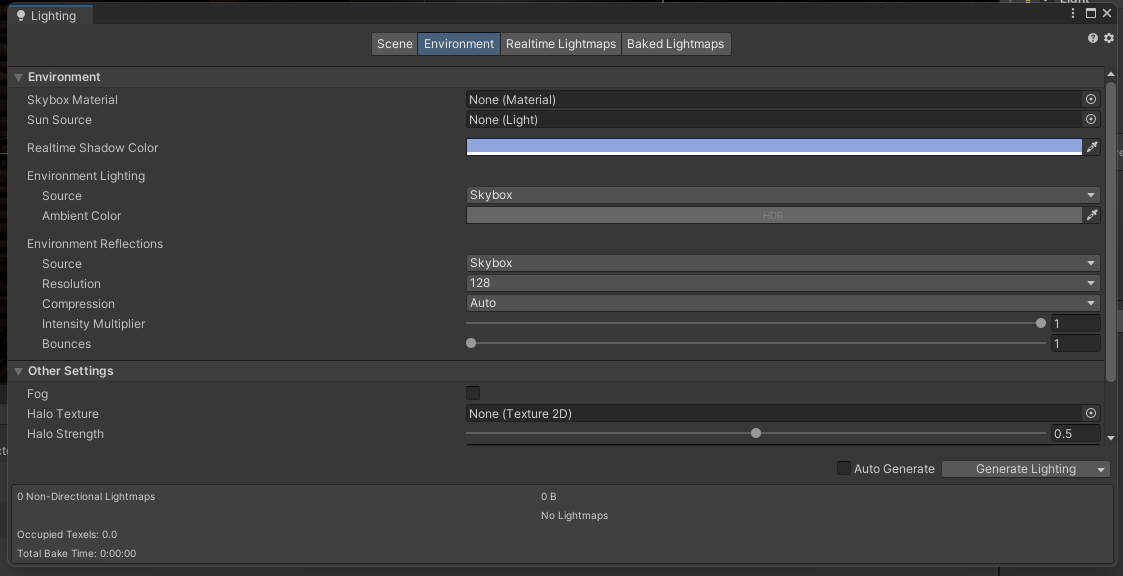Open the Skybox Material object picker
The width and height of the screenshot is (1123, 576).
point(1091,99)
